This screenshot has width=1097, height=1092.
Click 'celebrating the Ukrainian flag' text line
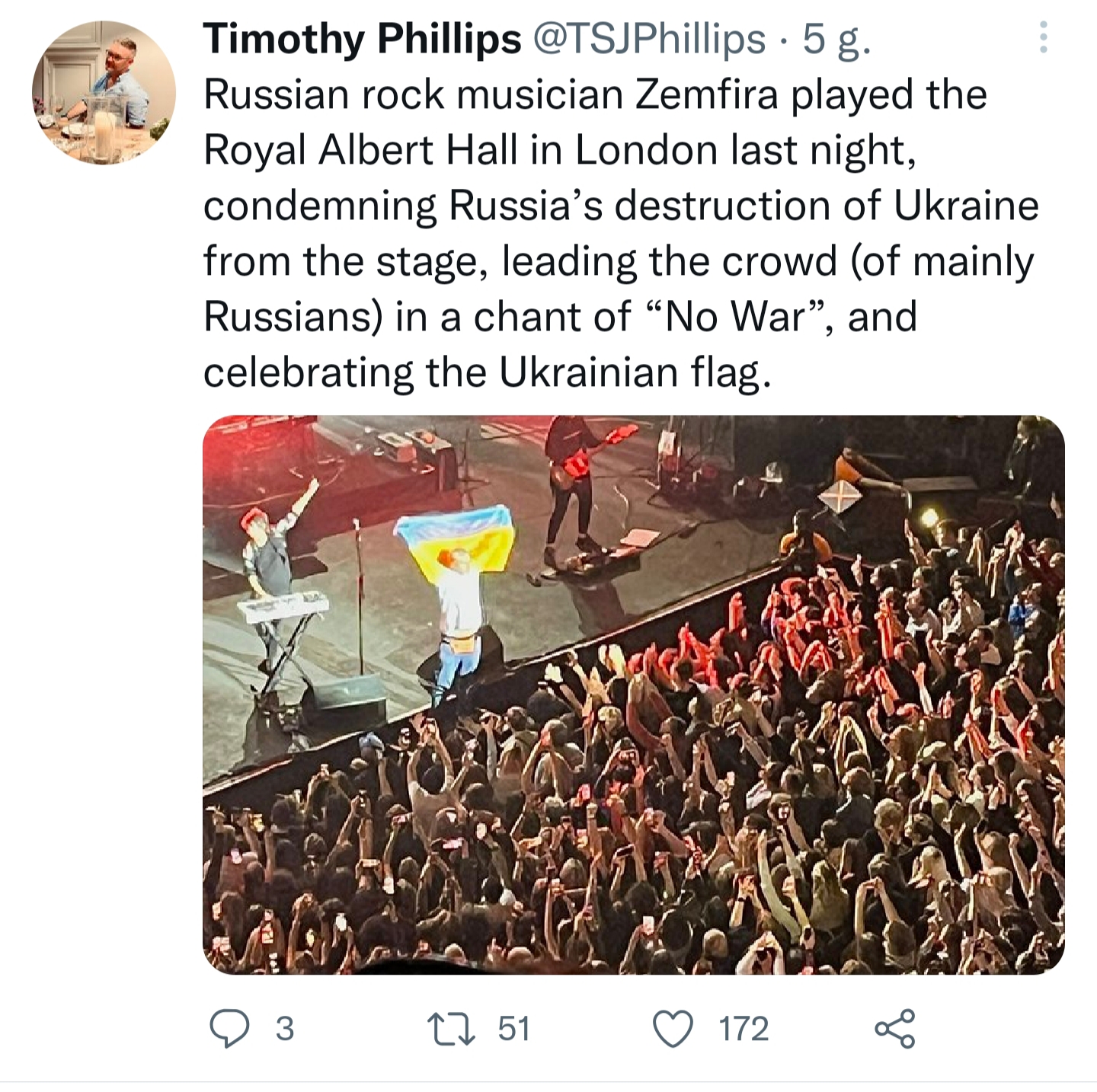[x=488, y=372]
